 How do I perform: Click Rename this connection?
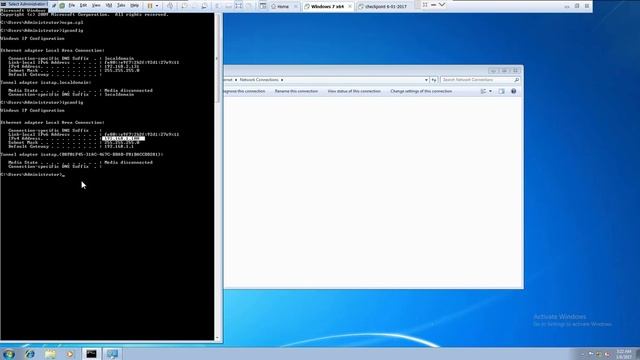coord(296,91)
